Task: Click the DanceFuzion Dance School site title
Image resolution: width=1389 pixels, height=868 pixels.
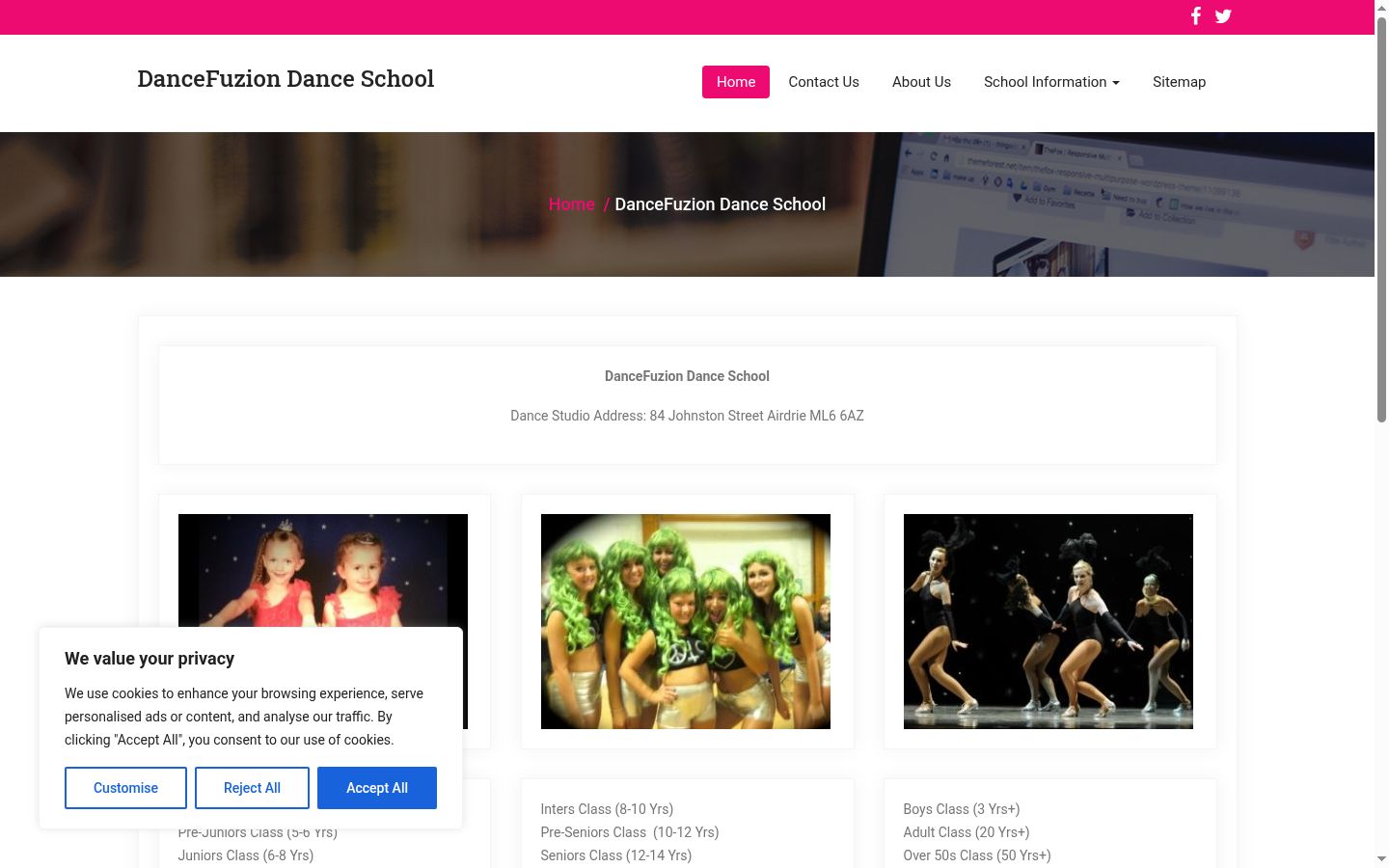Action: click(286, 79)
